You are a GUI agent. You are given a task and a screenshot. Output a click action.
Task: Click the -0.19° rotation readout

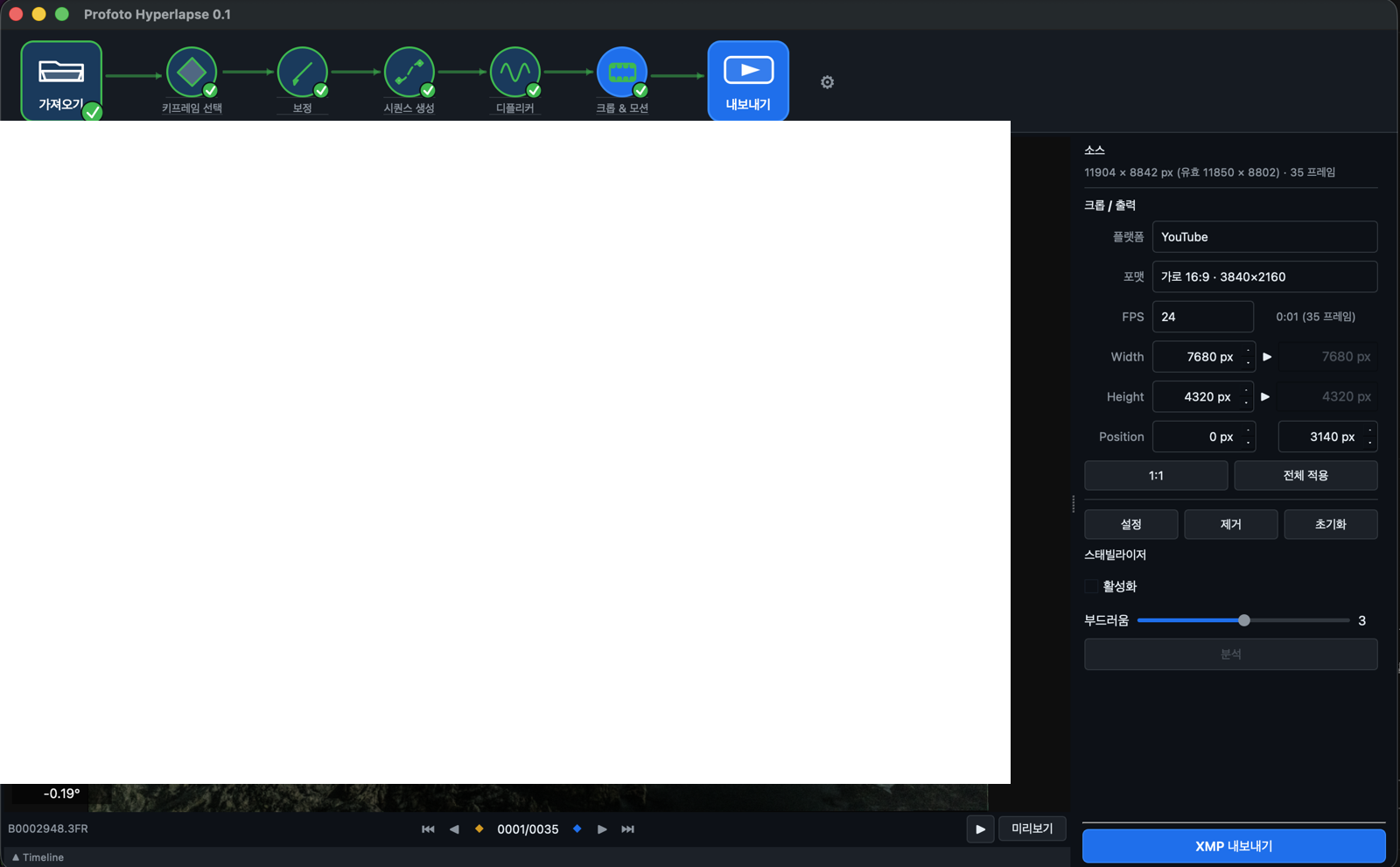62,794
